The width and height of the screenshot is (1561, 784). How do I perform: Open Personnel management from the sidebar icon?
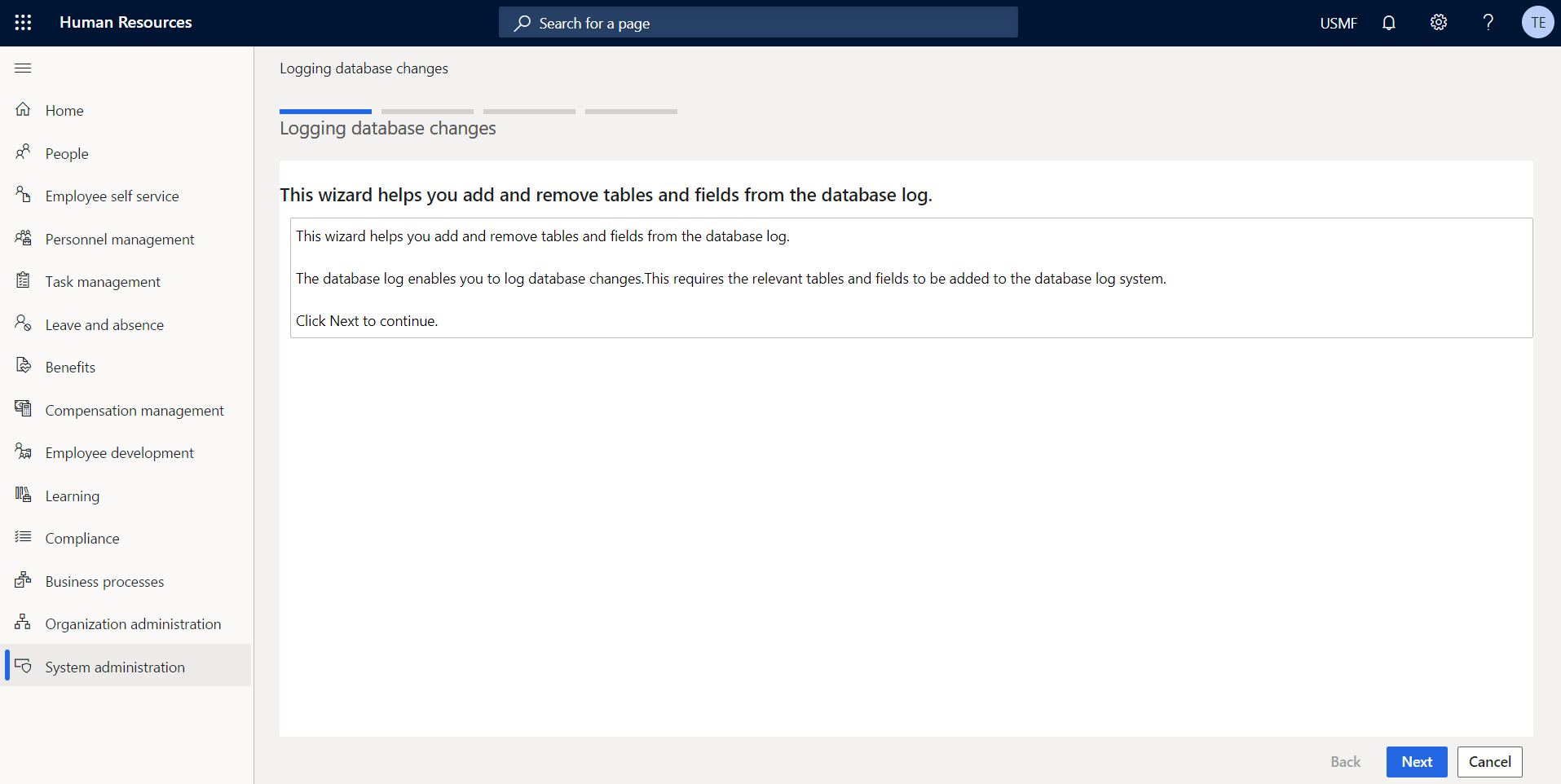[23, 238]
